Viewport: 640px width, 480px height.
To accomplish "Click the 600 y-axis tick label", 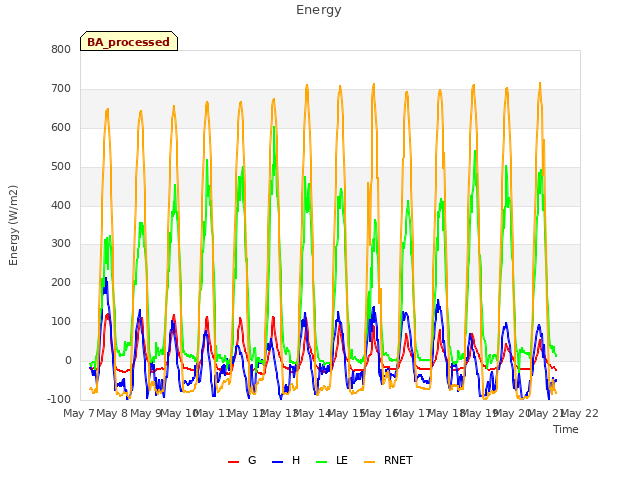I will pos(61,127).
